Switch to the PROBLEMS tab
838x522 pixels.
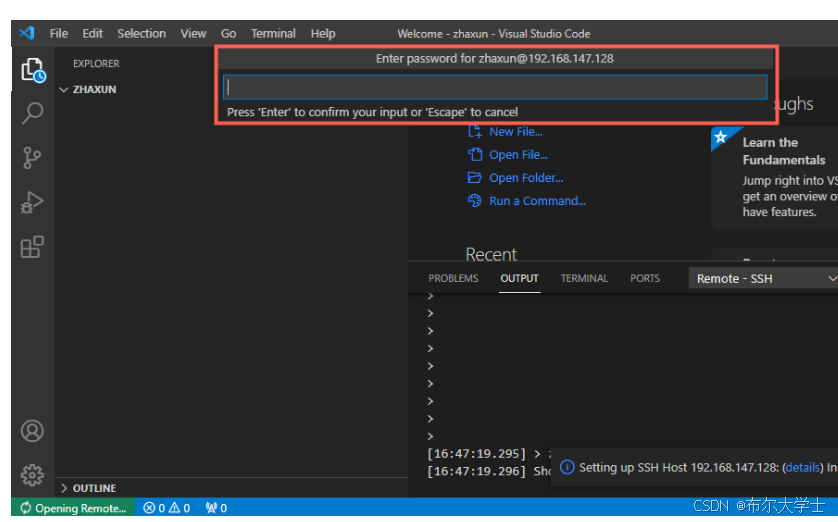pyautogui.click(x=453, y=278)
